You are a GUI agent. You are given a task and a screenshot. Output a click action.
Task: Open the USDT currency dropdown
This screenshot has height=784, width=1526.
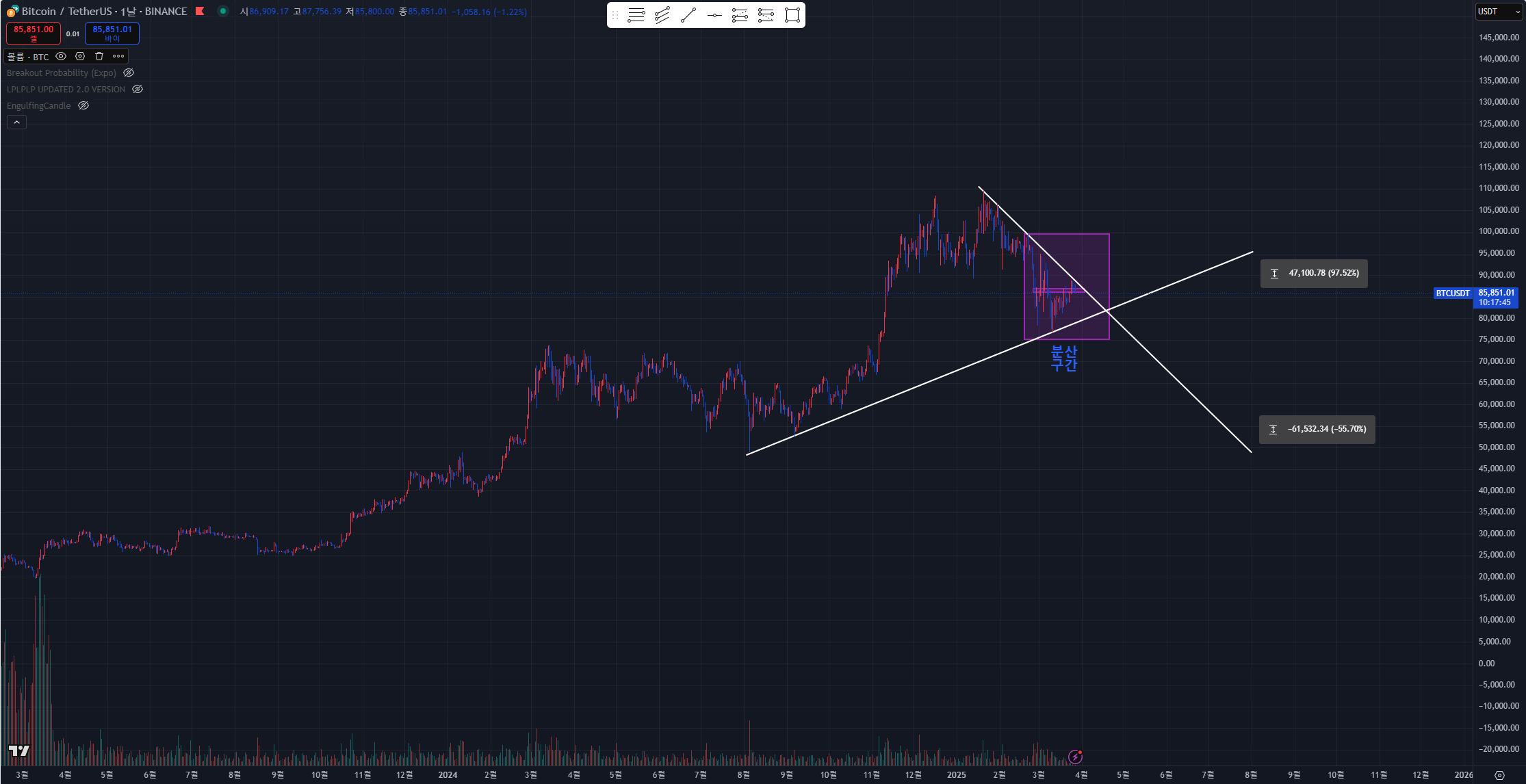[1498, 12]
